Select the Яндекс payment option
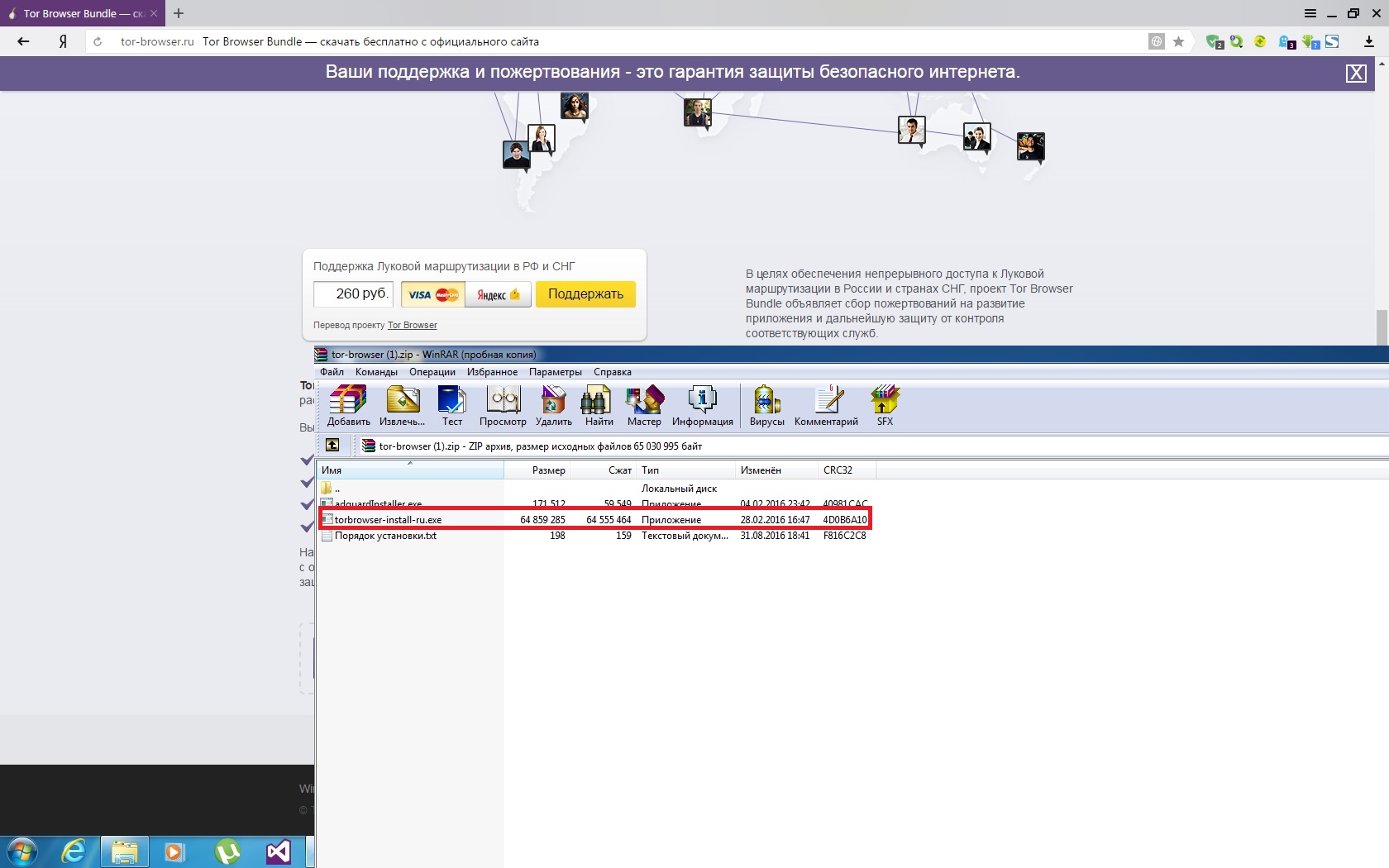Screen dimensions: 1389x868 point(498,294)
